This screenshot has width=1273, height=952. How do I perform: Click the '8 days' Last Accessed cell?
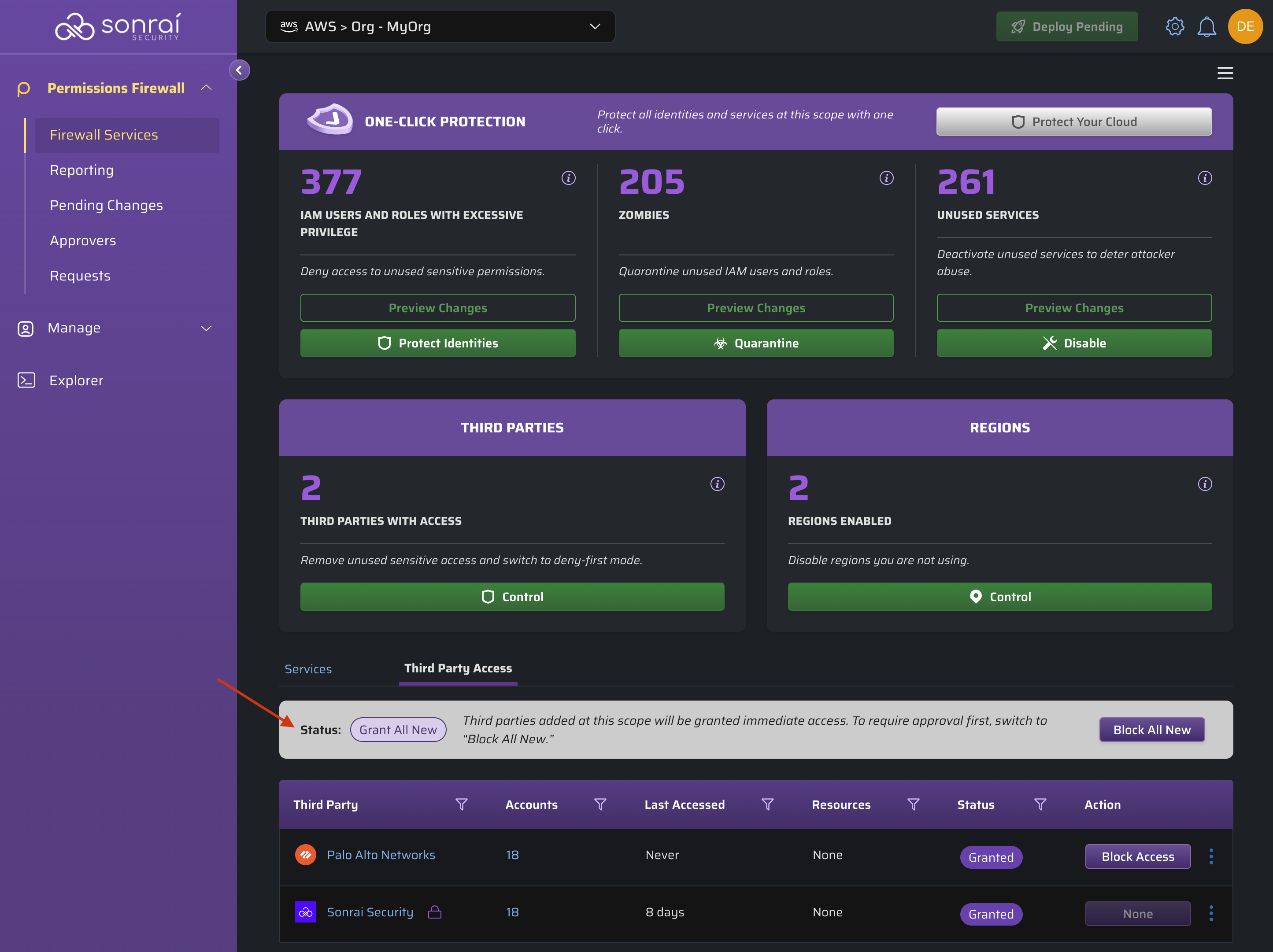(x=665, y=912)
